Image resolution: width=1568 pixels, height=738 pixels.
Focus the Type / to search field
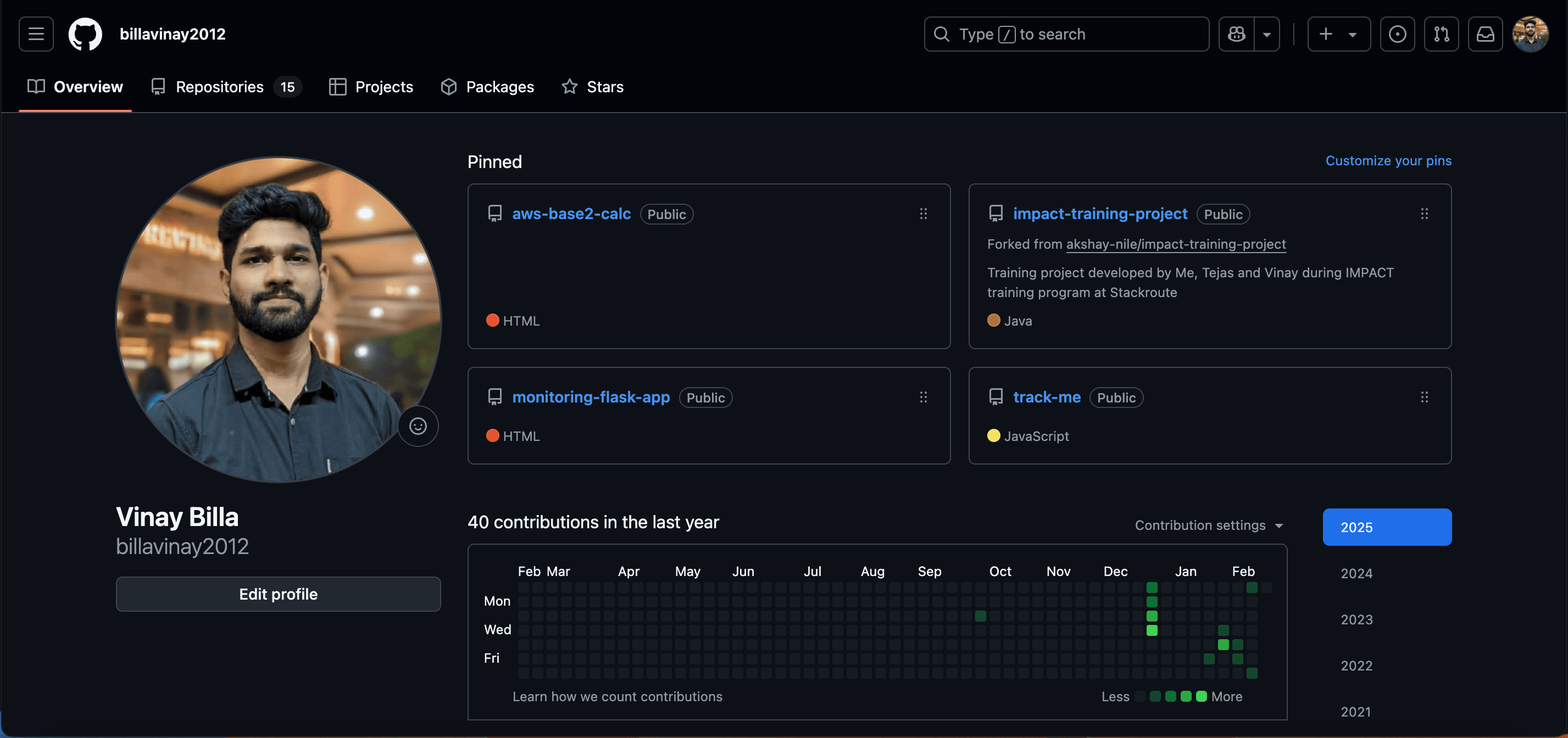1066,34
